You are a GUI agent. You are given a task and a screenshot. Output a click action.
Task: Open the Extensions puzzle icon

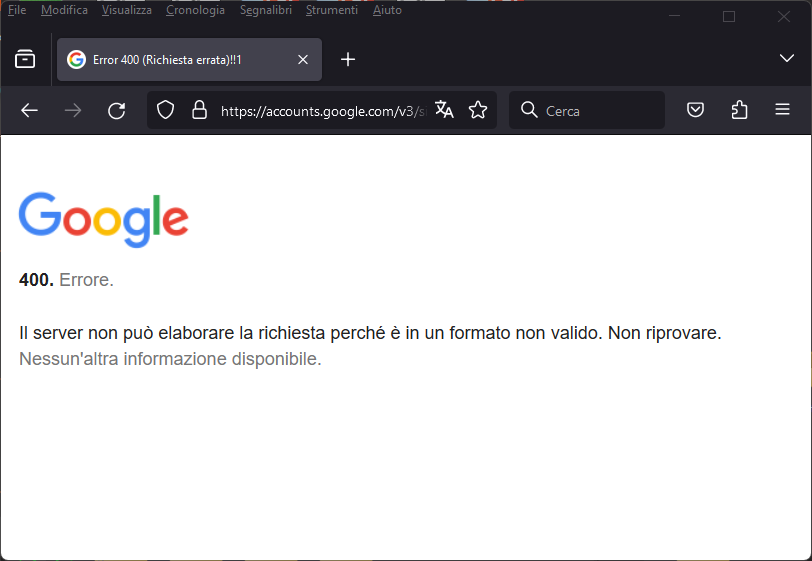click(740, 110)
